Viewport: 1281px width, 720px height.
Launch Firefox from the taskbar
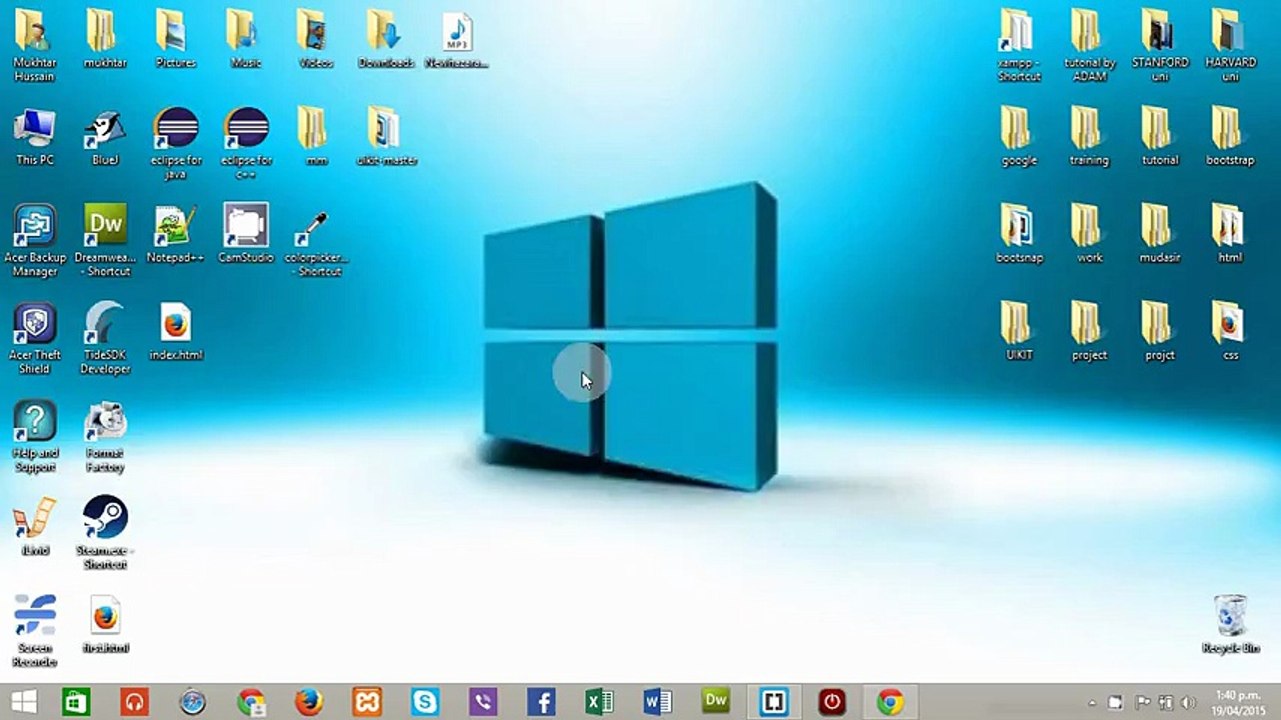[308, 702]
